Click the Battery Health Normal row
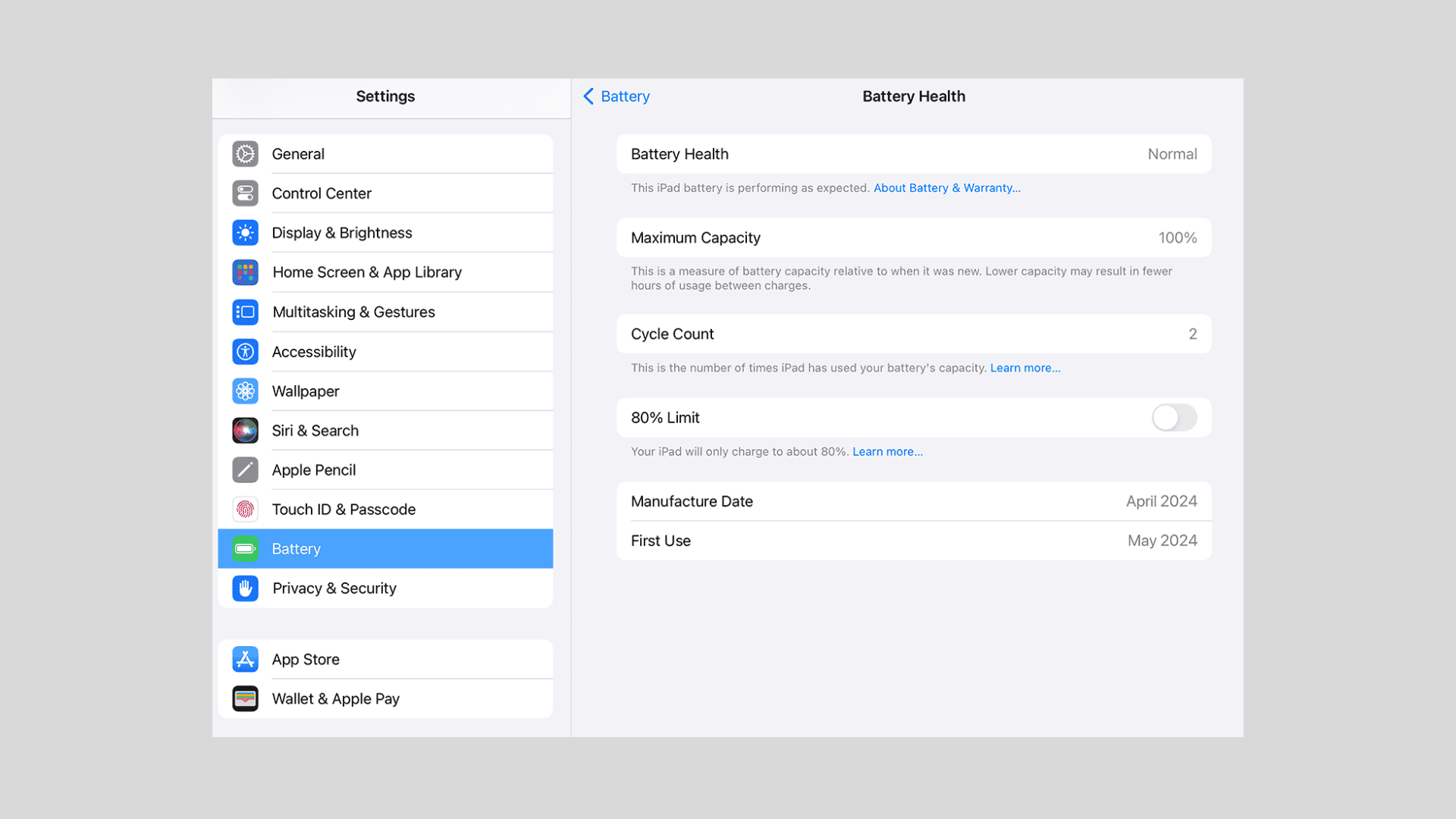The width and height of the screenshot is (1456, 819). pyautogui.click(x=914, y=154)
